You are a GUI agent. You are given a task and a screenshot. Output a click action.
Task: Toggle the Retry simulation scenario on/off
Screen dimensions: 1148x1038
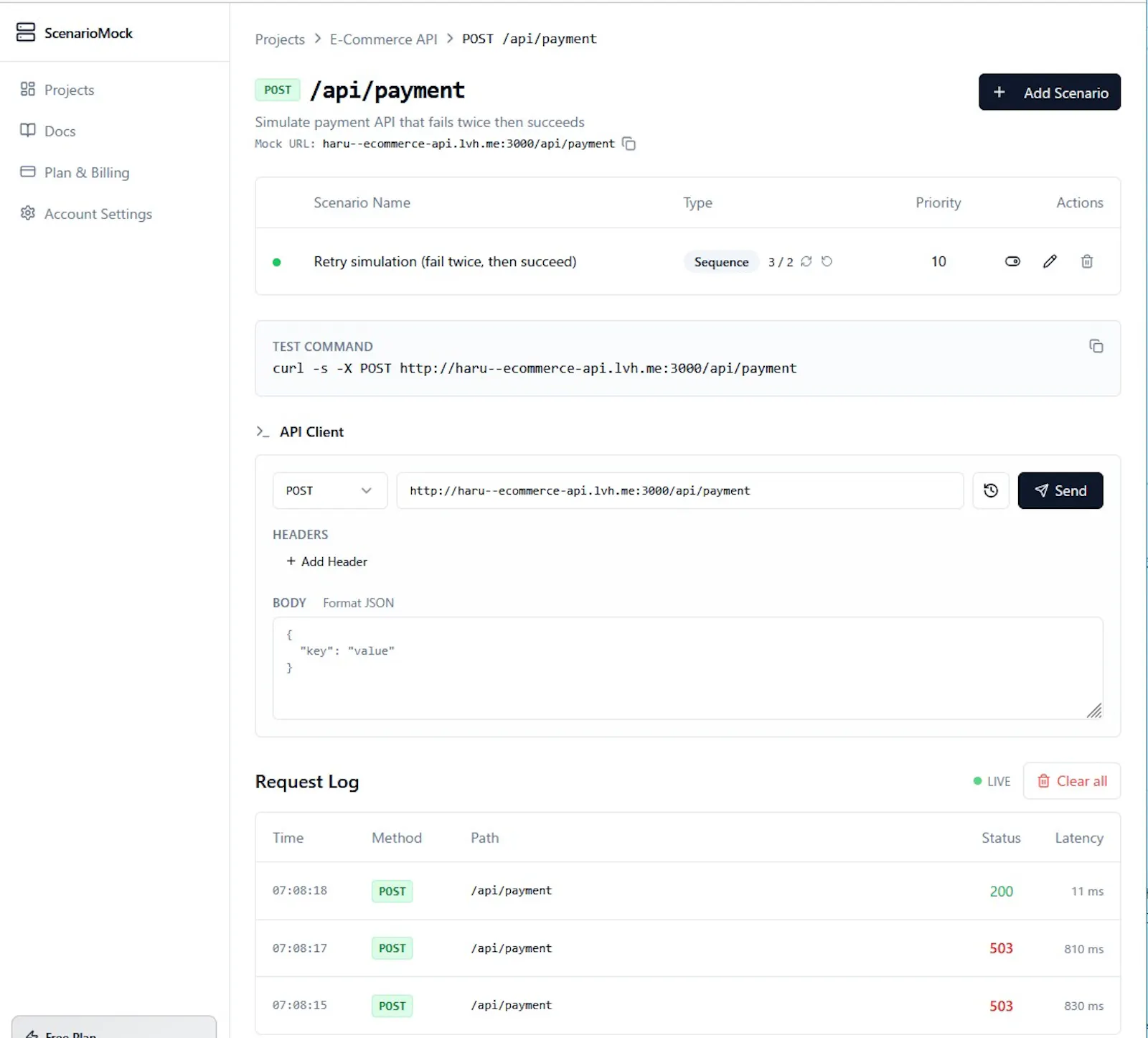[1012, 261]
